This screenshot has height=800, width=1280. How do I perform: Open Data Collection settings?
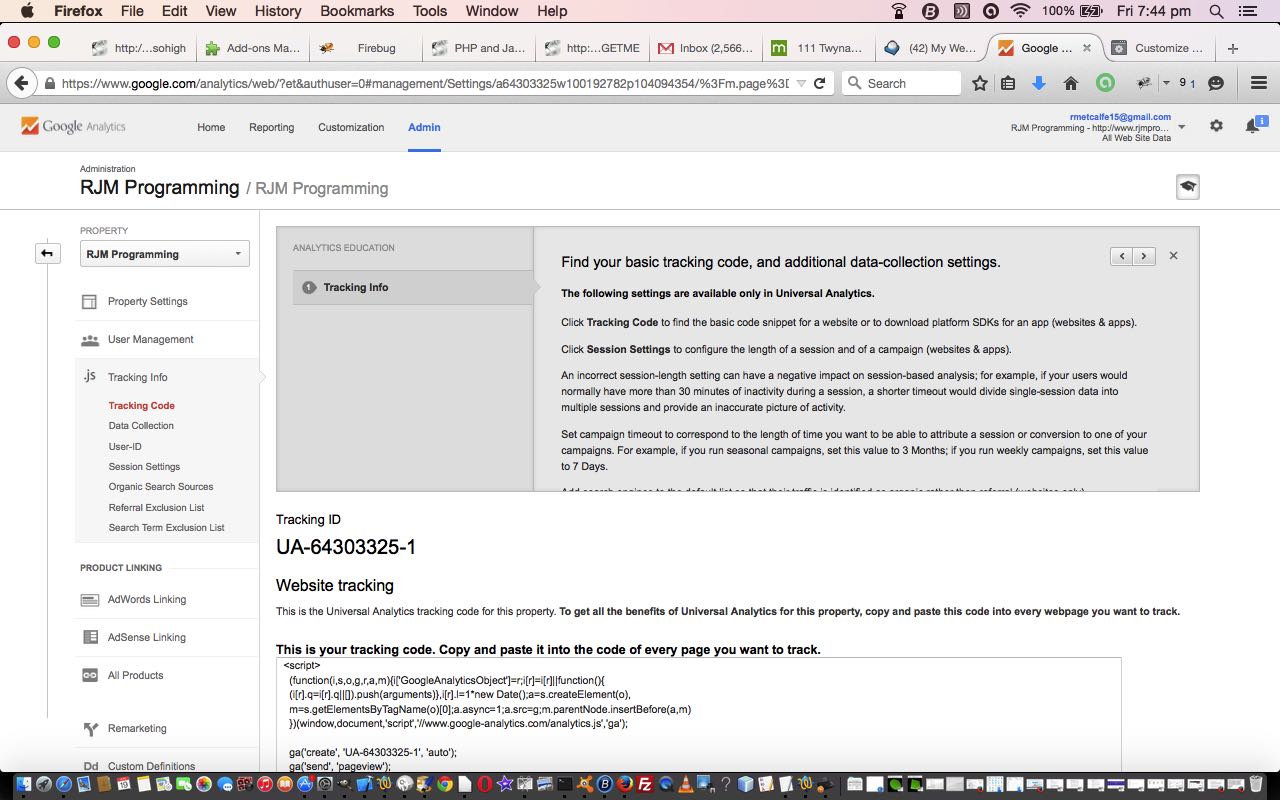coord(141,426)
